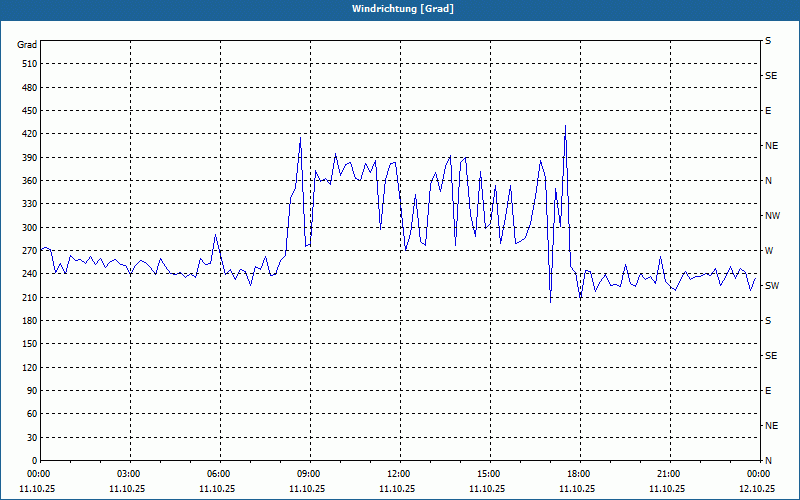The height and width of the screenshot is (500, 800).
Task: Click the NW compass label
Action: tap(772, 216)
